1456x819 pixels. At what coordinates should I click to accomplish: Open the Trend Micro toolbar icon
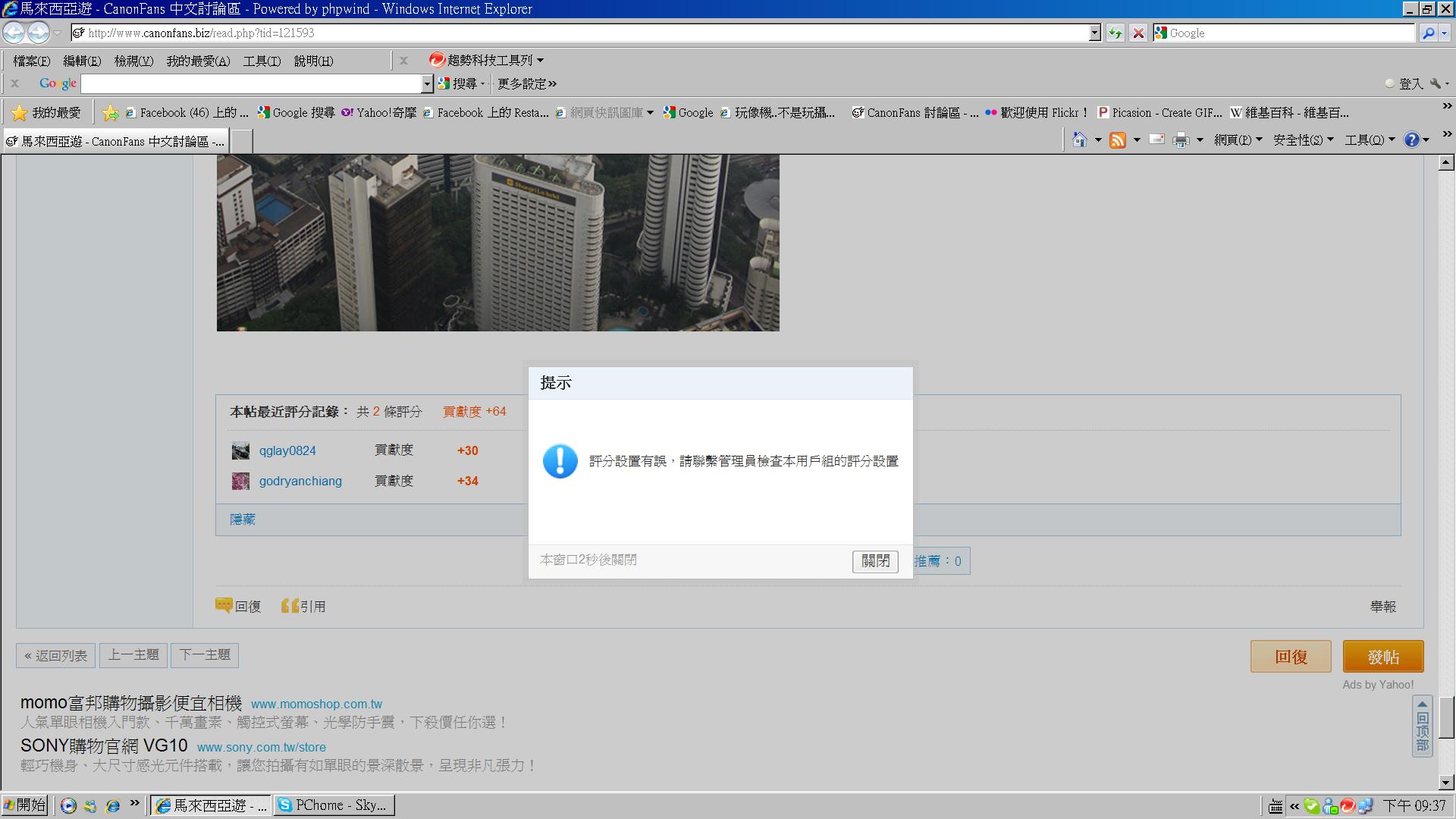437,60
